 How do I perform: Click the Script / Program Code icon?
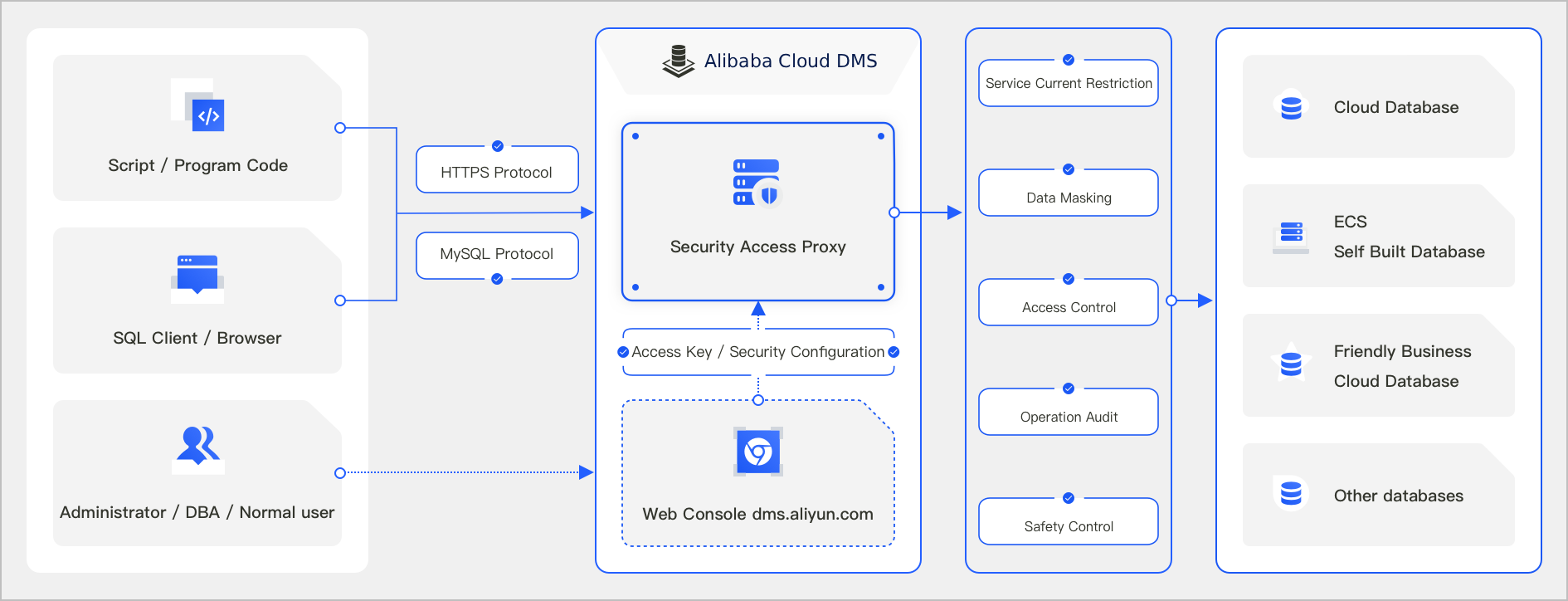point(197,105)
